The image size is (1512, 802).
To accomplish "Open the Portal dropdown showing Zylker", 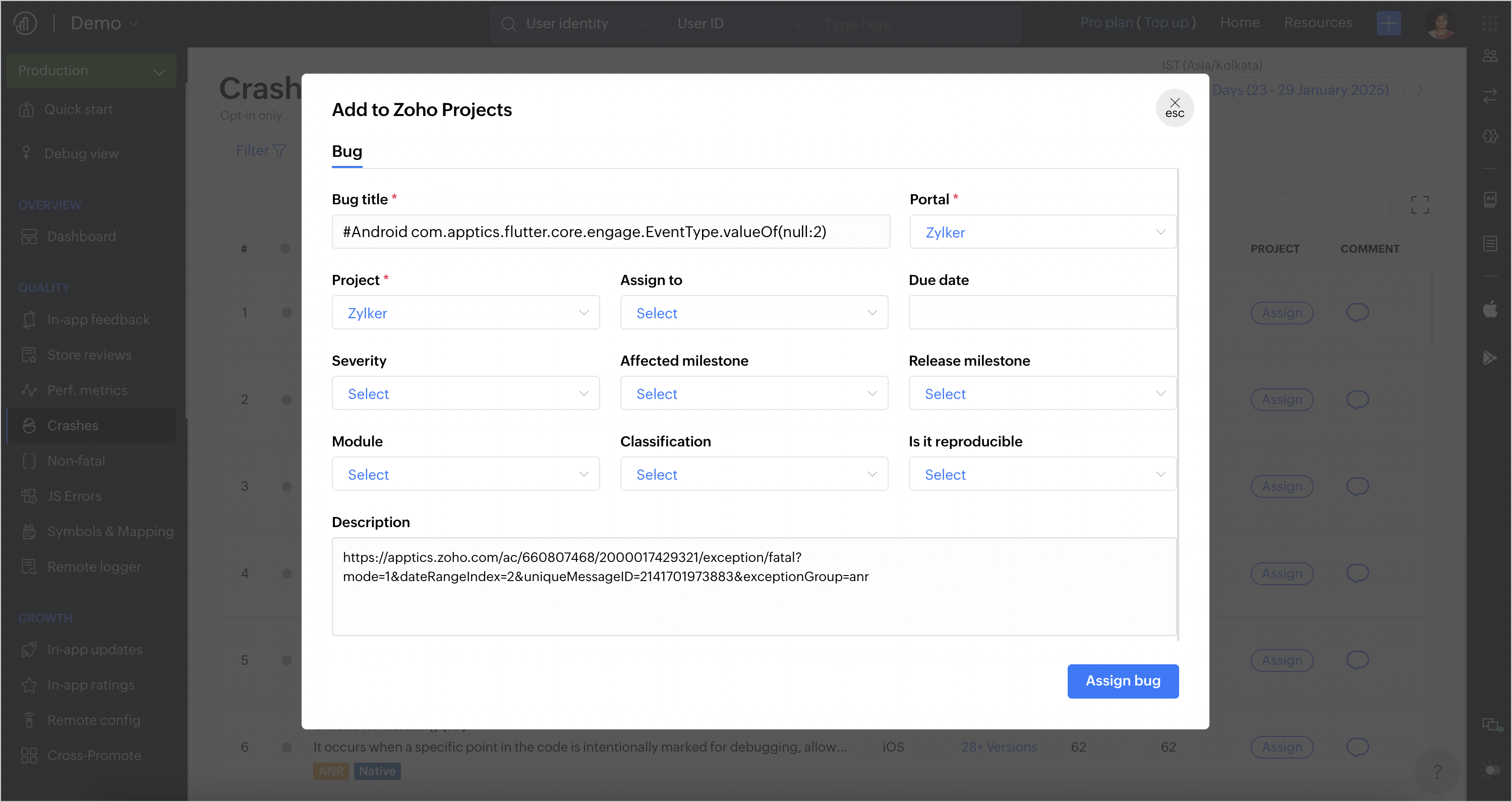I will (x=1042, y=232).
